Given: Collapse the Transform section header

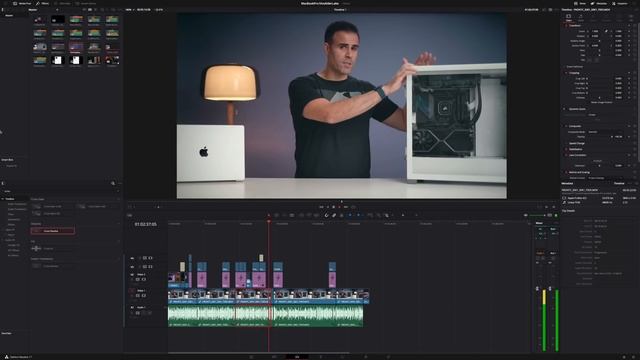Looking at the screenshot, I should point(575,25).
